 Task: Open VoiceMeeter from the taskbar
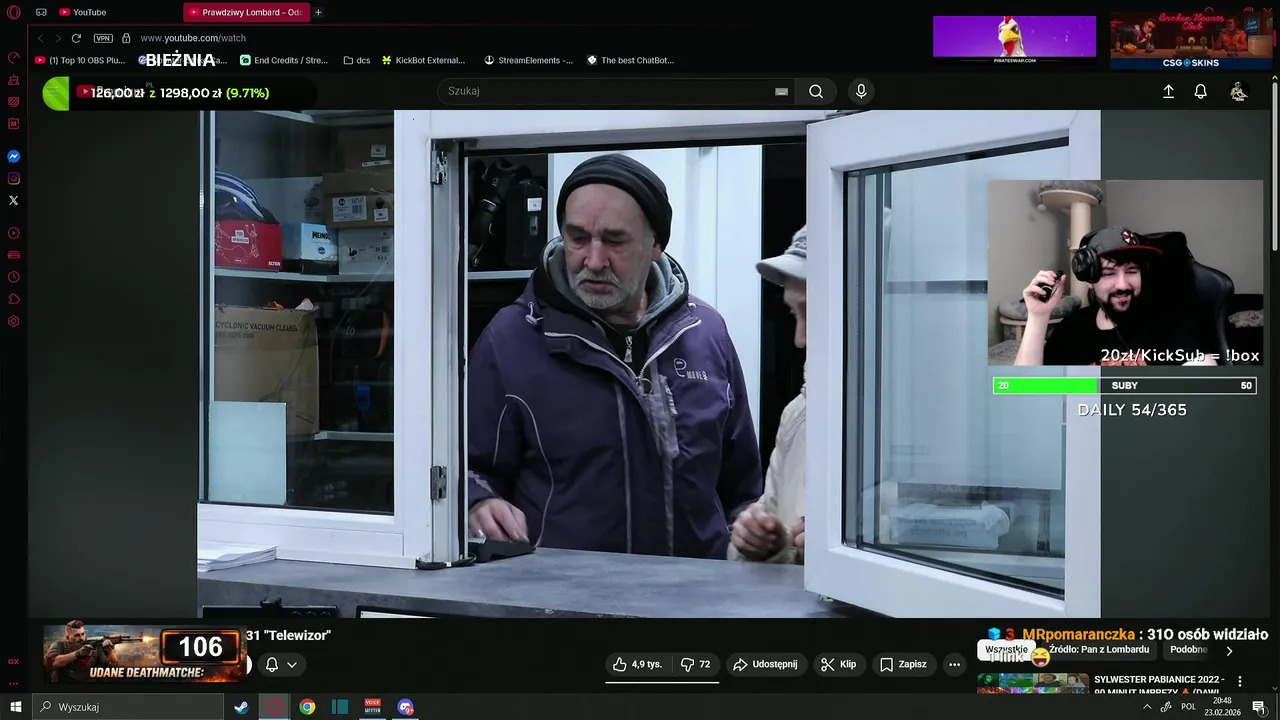click(373, 707)
